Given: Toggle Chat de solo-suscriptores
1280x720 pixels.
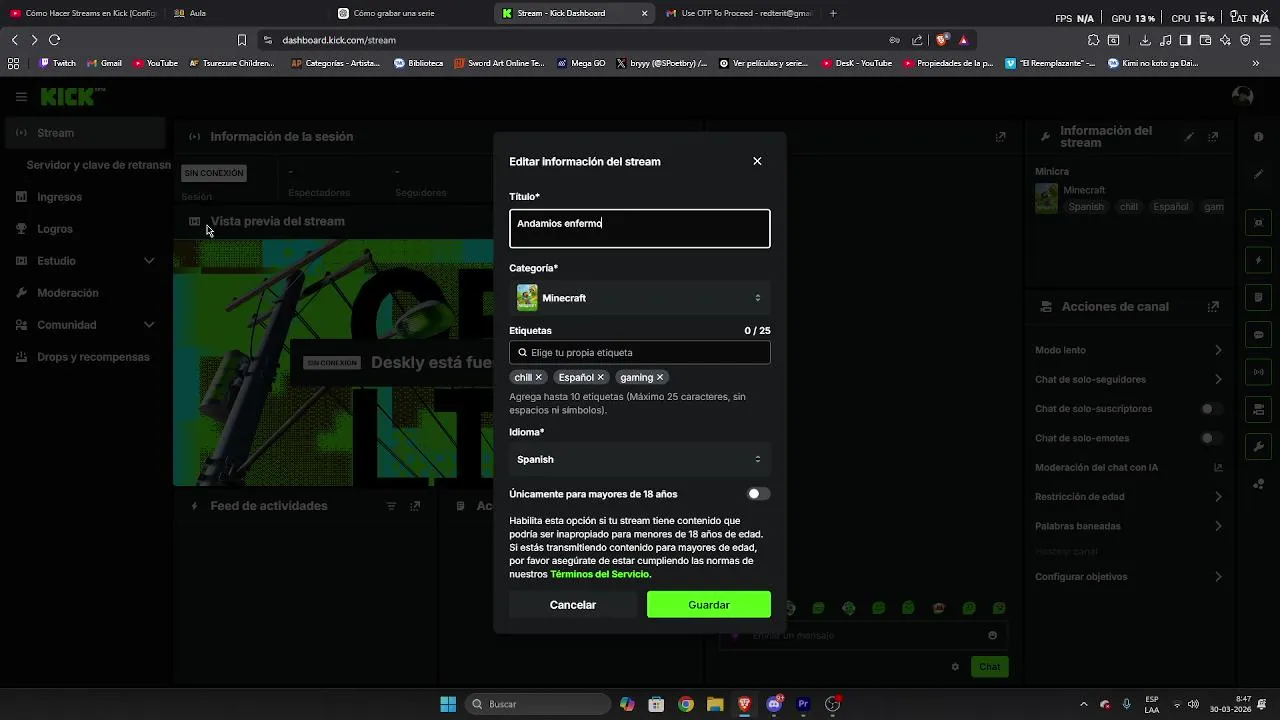Looking at the screenshot, I should [x=1211, y=409].
